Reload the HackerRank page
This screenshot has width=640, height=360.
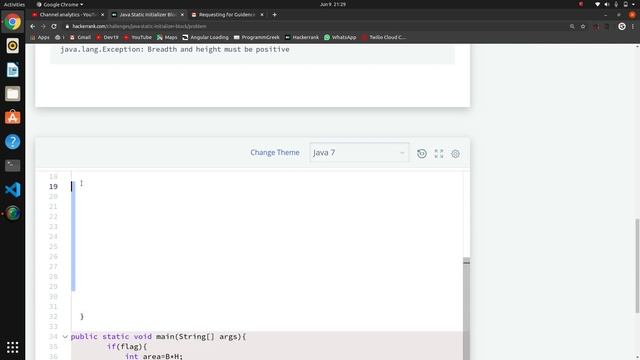(x=54, y=26)
